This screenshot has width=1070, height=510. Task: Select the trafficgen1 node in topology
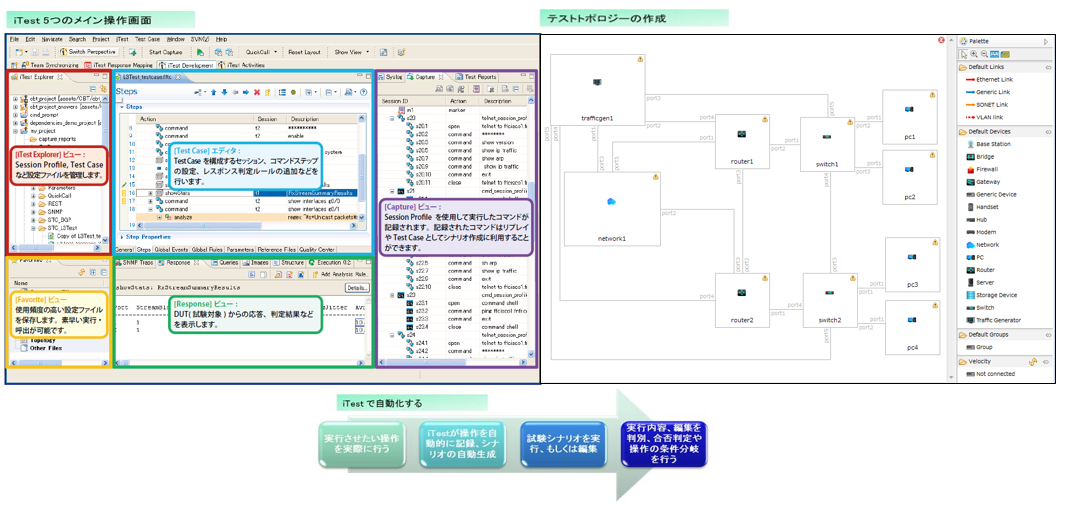[596, 89]
